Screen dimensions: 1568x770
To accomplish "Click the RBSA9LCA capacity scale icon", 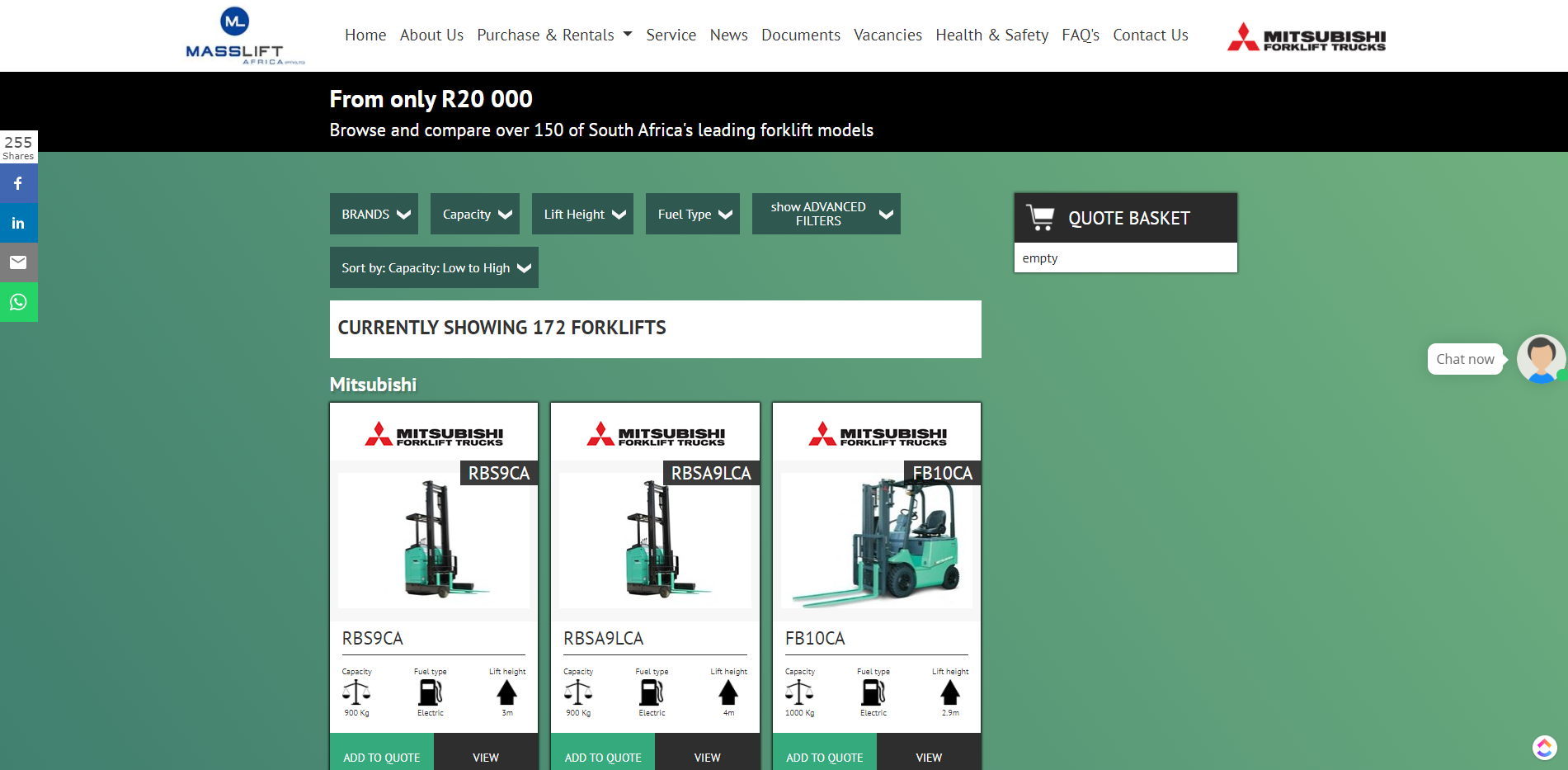I will (x=578, y=692).
